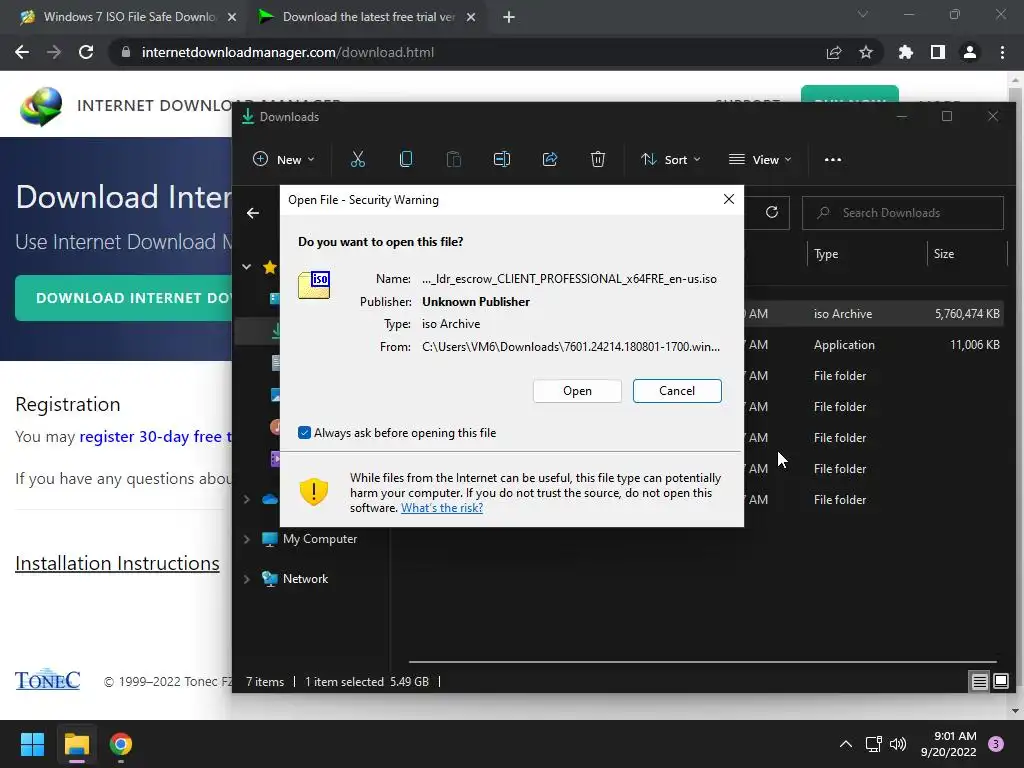Open Windows Start menu
The image size is (1024, 768).
point(32,744)
